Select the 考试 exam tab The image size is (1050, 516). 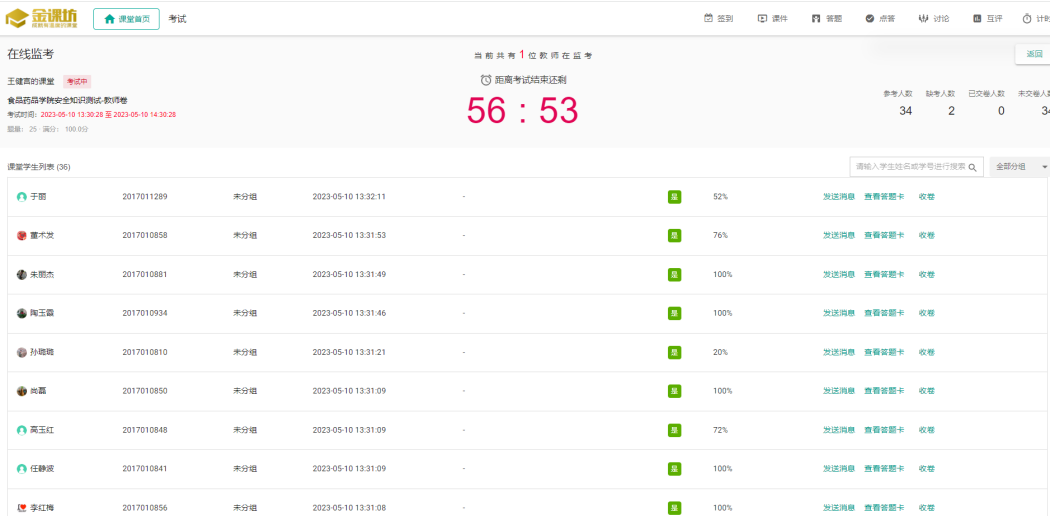pyautogui.click(x=177, y=19)
